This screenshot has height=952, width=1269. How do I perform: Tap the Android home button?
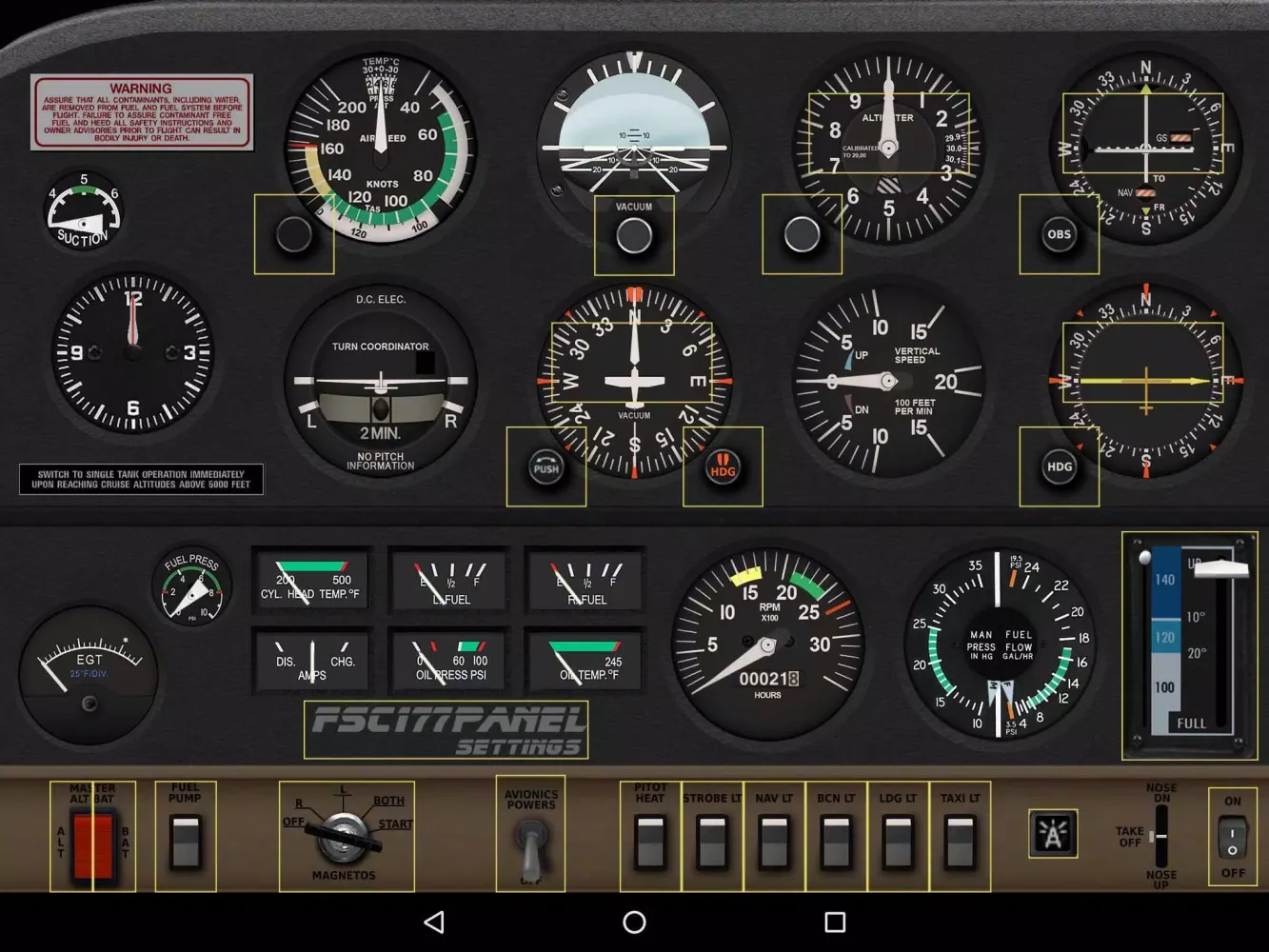pyautogui.click(x=634, y=922)
